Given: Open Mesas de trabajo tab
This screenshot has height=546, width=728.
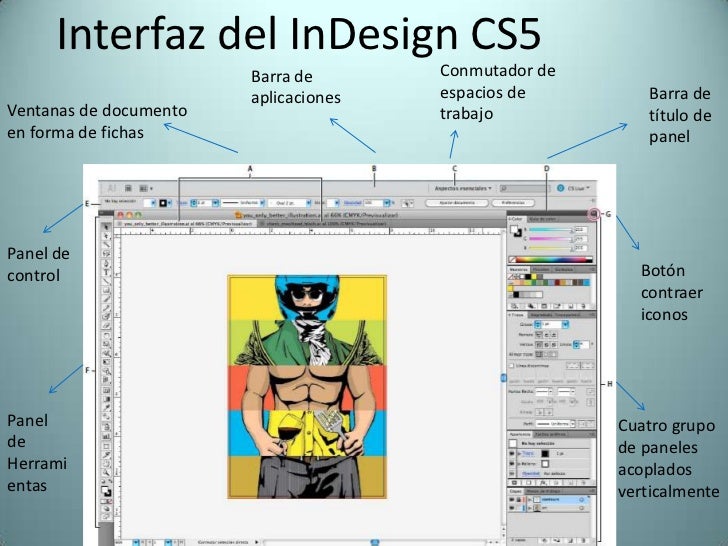Looking at the screenshot, I should pyautogui.click(x=543, y=491).
